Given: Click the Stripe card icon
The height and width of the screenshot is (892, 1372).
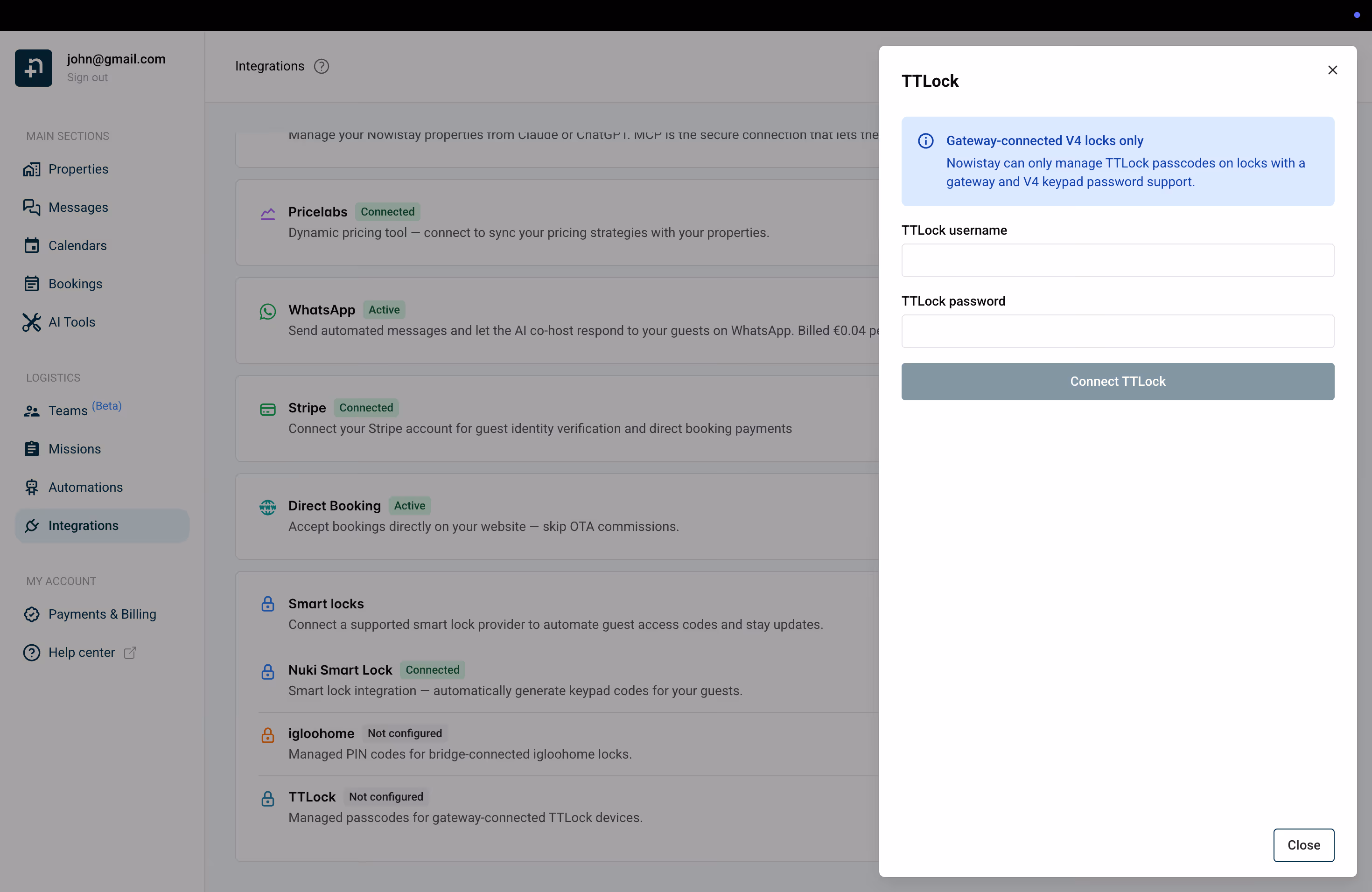Looking at the screenshot, I should (267, 409).
